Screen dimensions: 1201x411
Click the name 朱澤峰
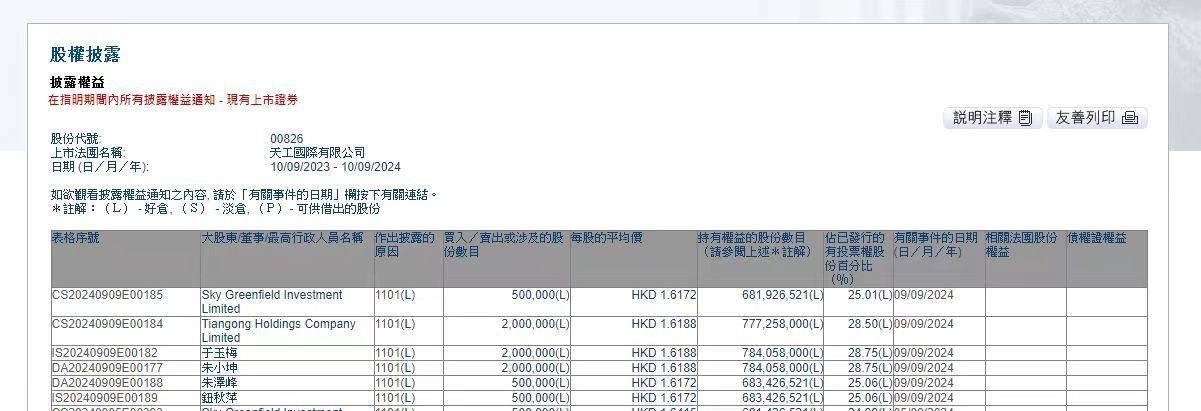(219, 383)
